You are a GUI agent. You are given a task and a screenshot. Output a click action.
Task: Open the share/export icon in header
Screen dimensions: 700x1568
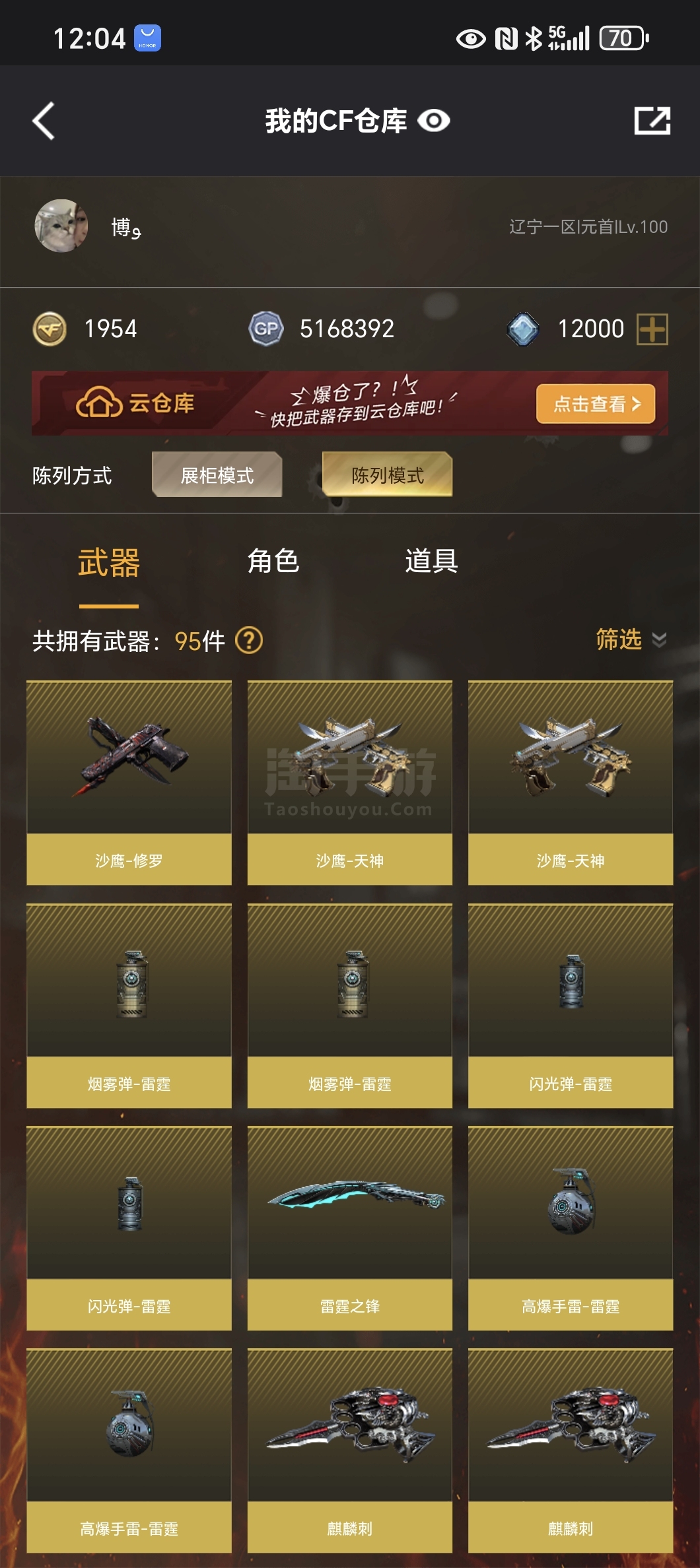point(652,121)
